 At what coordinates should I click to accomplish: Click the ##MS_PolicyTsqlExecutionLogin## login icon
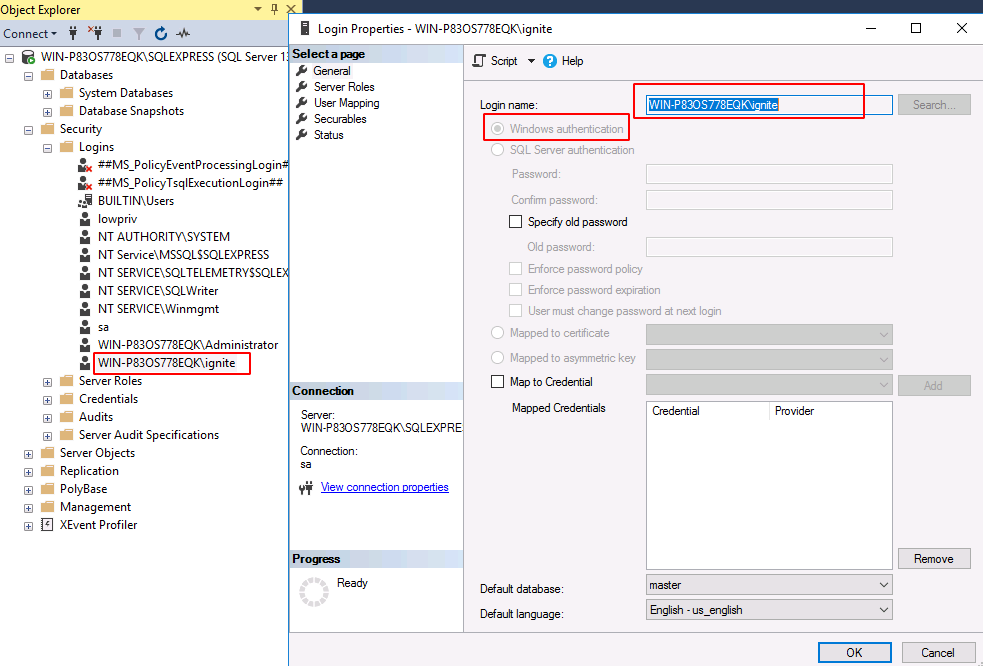(85, 183)
